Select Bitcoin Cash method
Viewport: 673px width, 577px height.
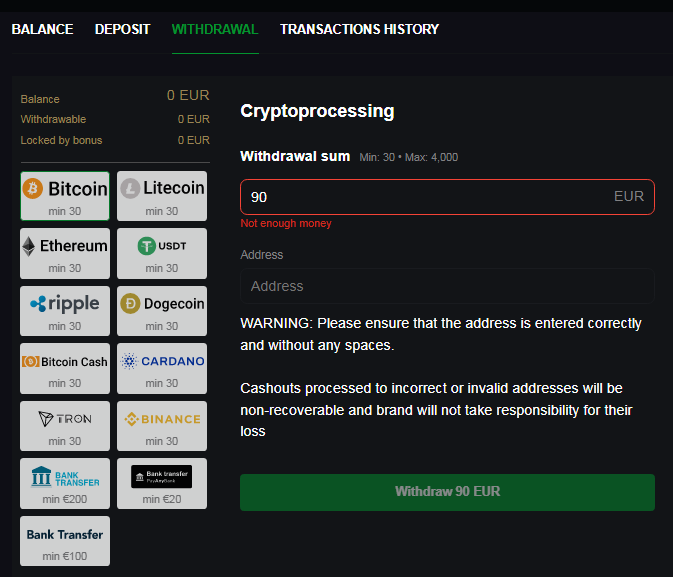pos(65,368)
